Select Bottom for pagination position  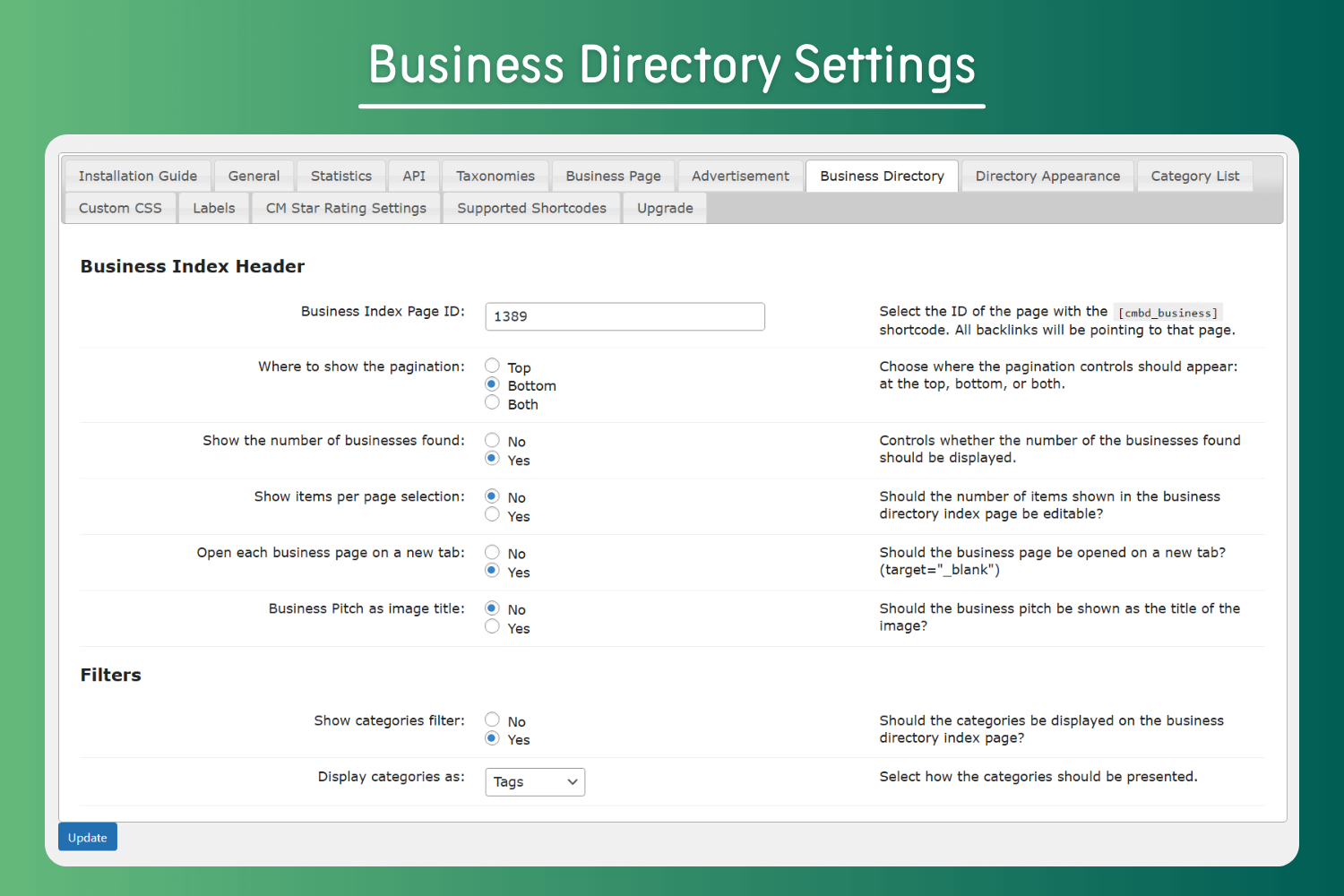click(x=492, y=384)
